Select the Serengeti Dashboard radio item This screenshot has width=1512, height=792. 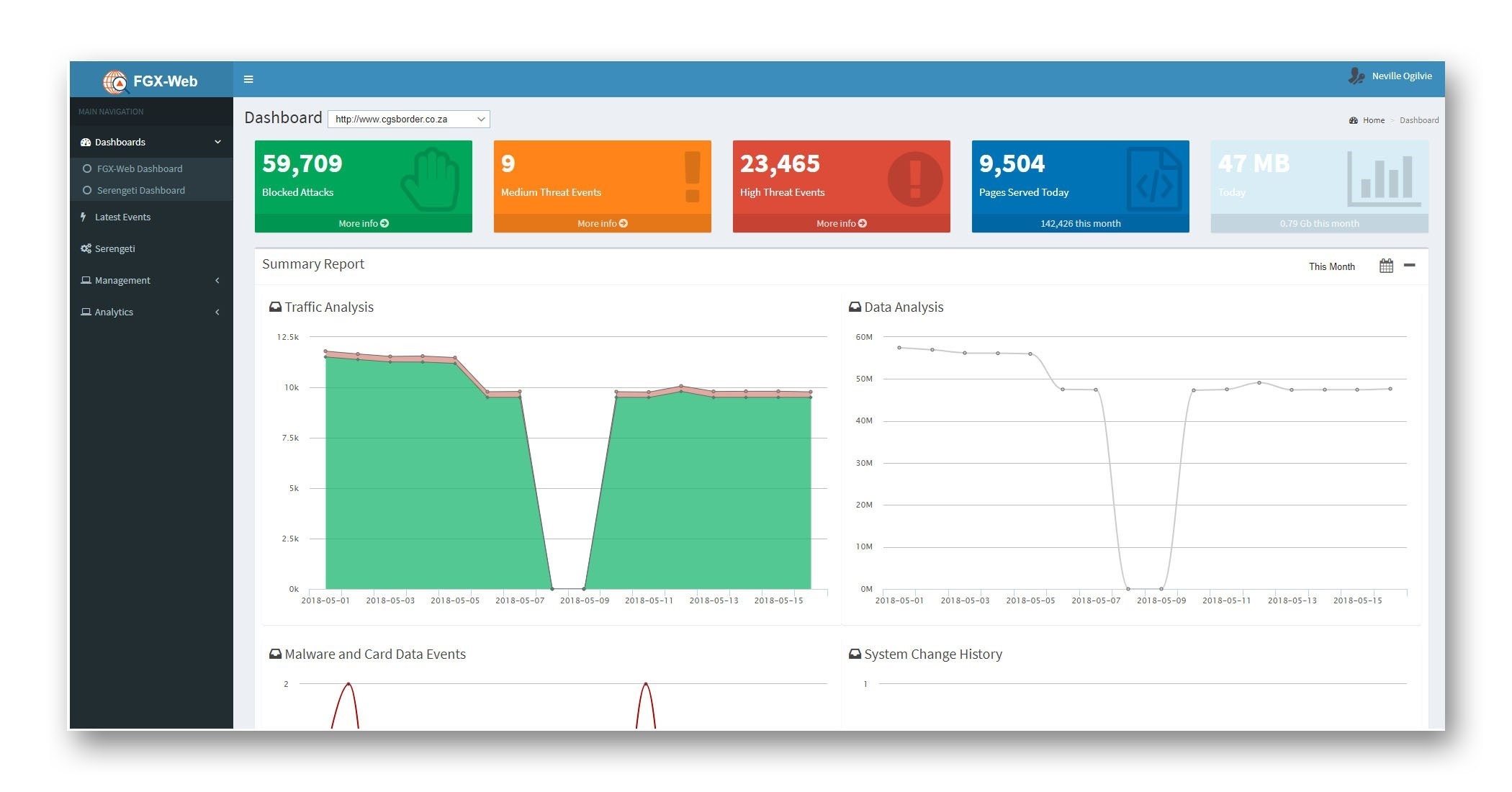(x=87, y=190)
